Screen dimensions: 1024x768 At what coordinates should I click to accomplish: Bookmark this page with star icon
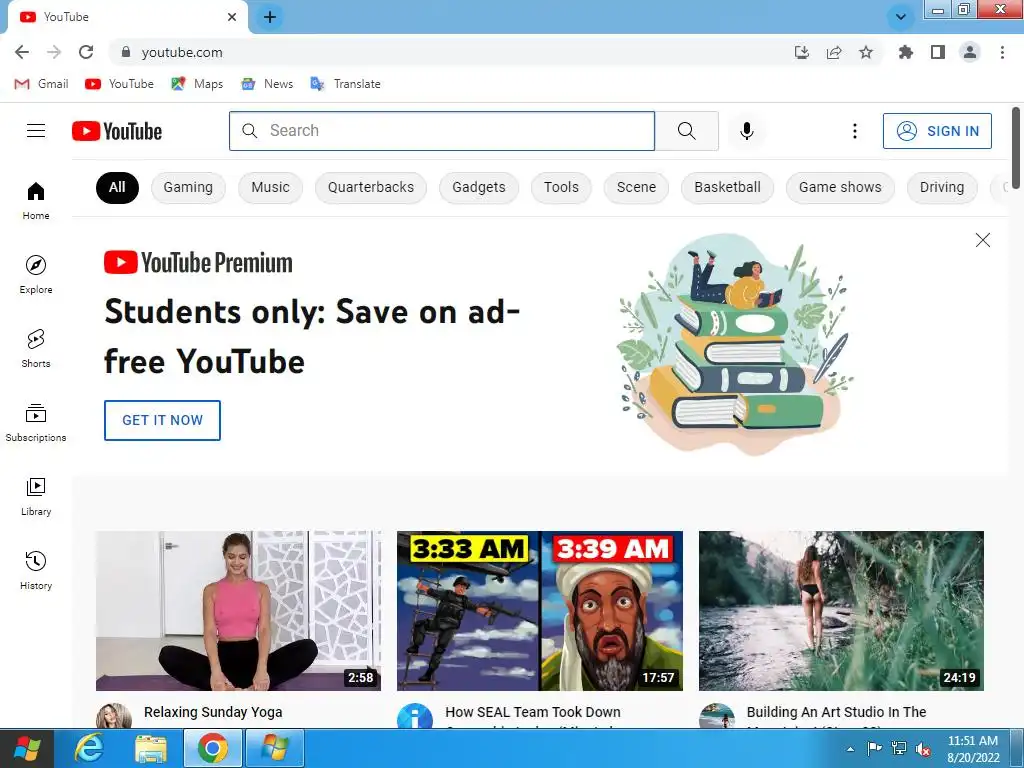click(866, 52)
